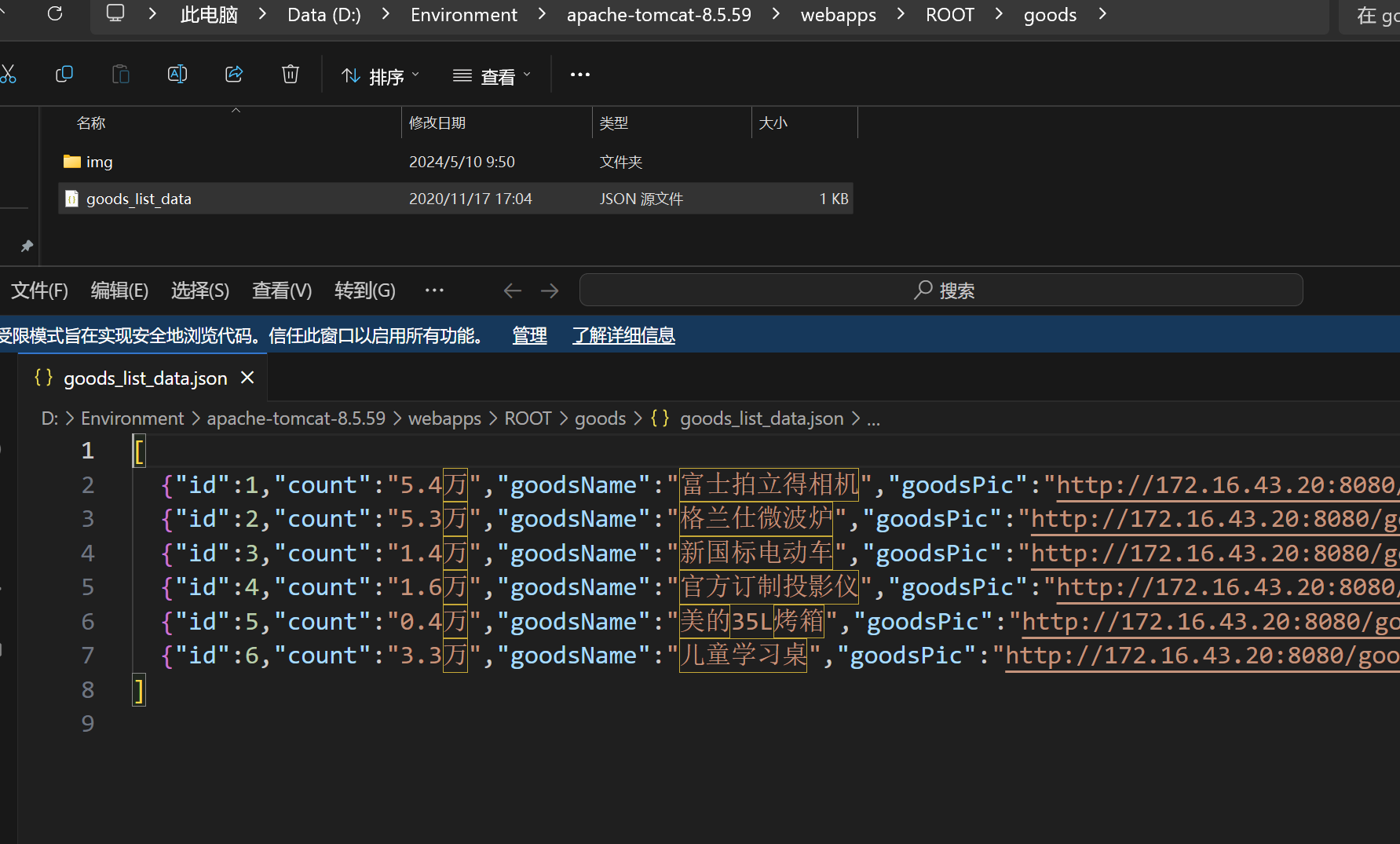Open the 查看(V) menu
Image resolution: width=1400 pixels, height=844 pixels.
click(x=282, y=290)
